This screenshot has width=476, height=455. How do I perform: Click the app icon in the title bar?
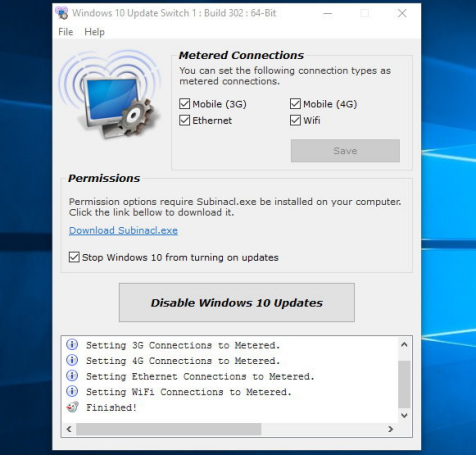(x=62, y=13)
